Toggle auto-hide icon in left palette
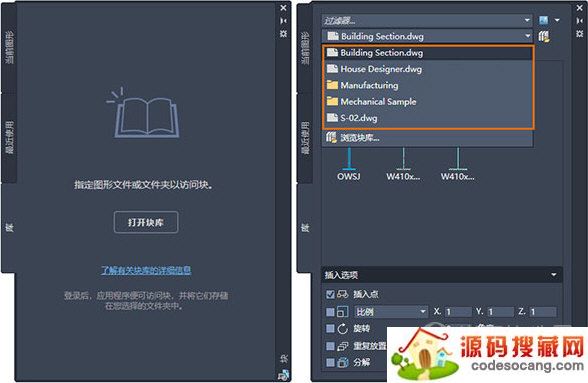 284,21
